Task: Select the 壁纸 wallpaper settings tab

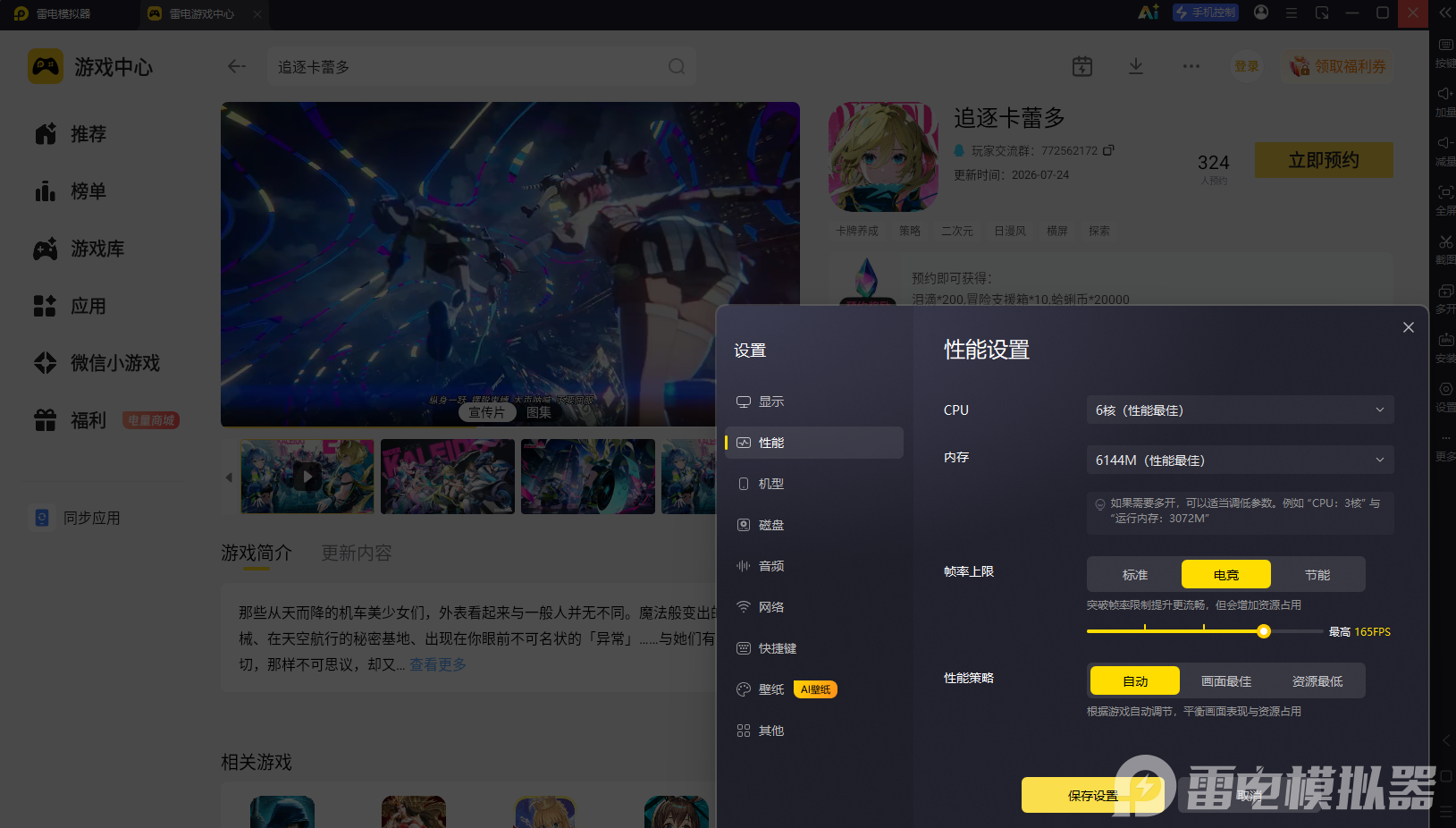Action: pyautogui.click(x=814, y=689)
